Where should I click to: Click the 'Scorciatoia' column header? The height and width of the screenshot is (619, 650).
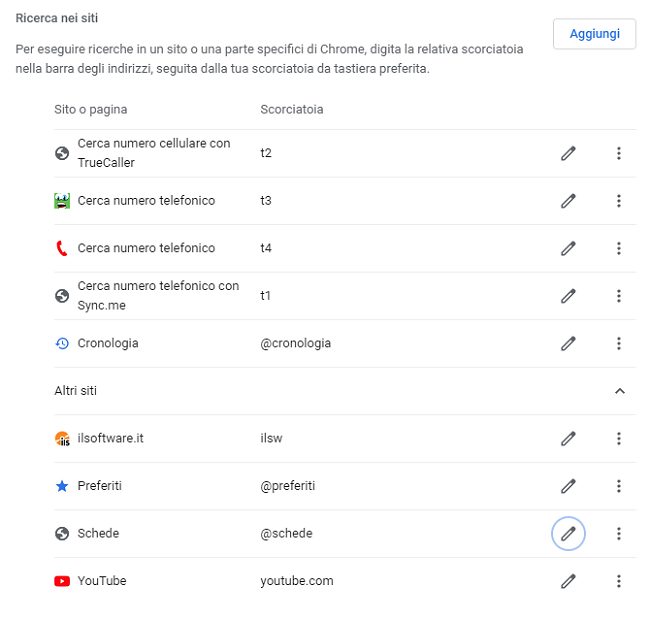tap(291, 109)
